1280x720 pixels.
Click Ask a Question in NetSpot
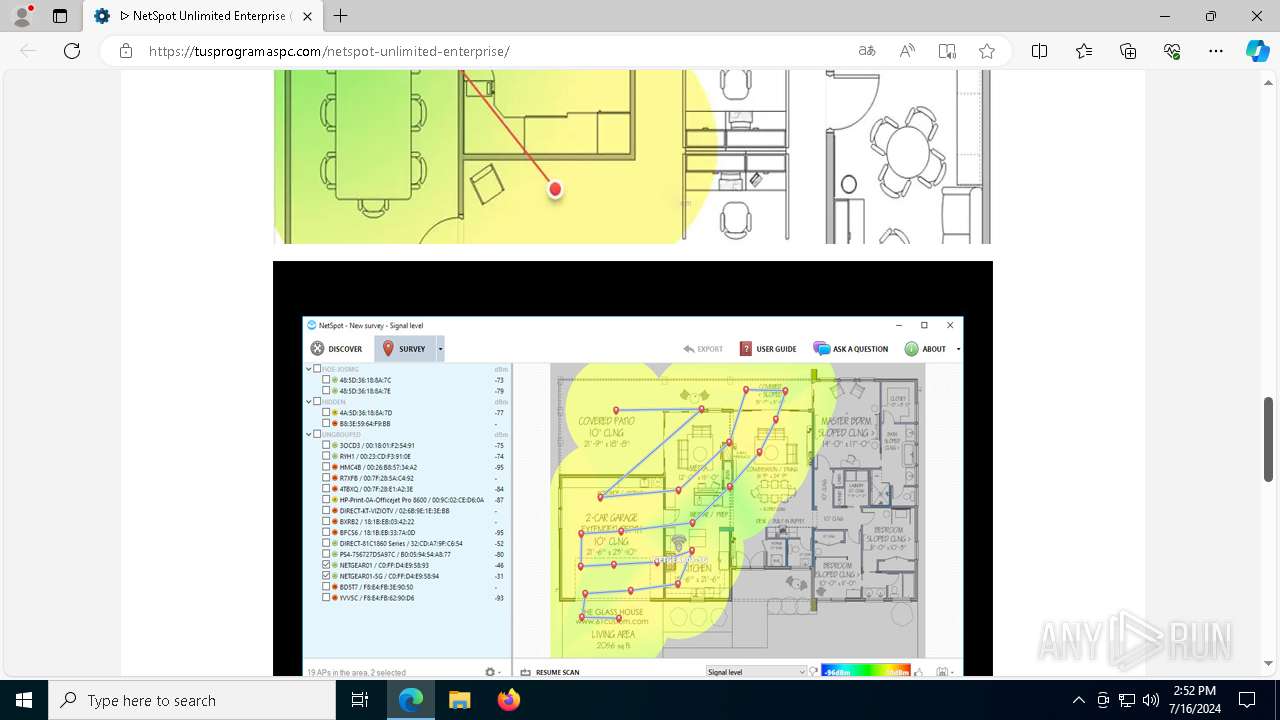(x=851, y=349)
